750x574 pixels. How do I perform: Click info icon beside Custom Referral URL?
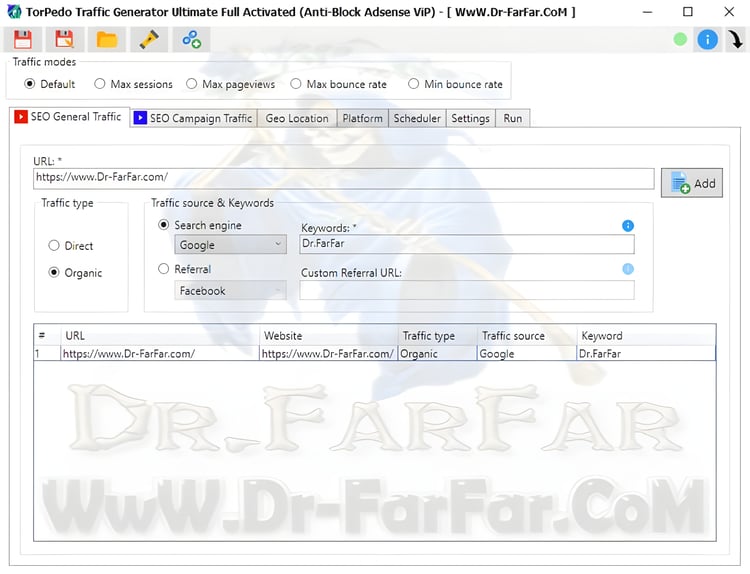click(628, 269)
